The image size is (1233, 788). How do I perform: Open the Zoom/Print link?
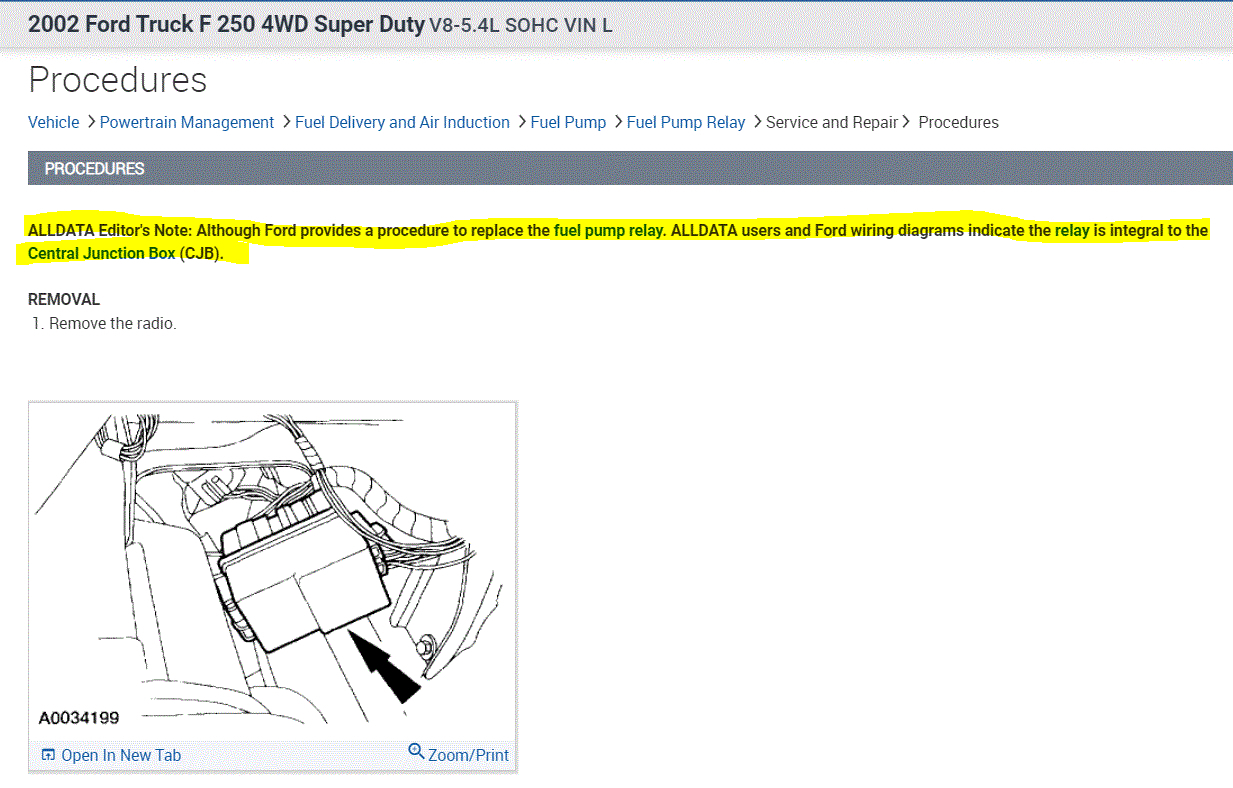point(468,755)
